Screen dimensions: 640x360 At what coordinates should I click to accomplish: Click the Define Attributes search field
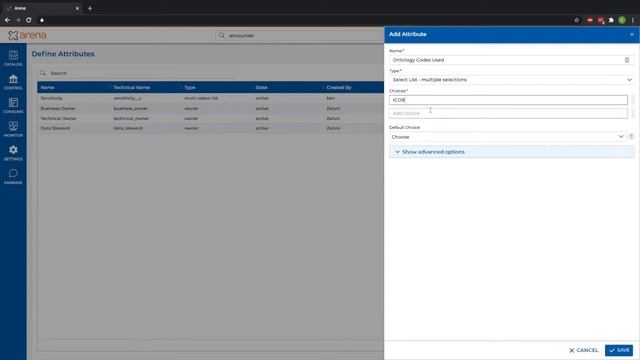click(x=136, y=73)
